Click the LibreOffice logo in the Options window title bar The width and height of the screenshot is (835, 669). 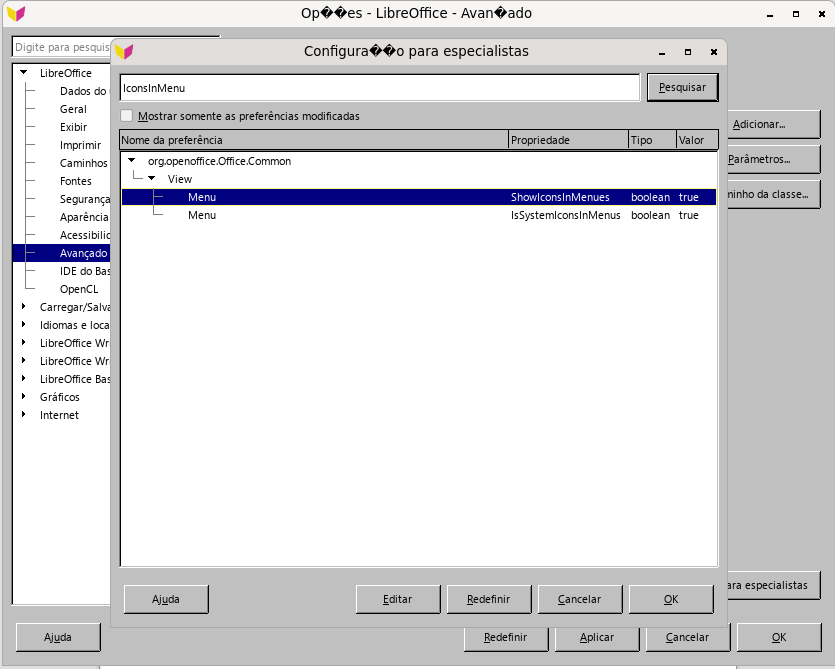click(x=17, y=13)
